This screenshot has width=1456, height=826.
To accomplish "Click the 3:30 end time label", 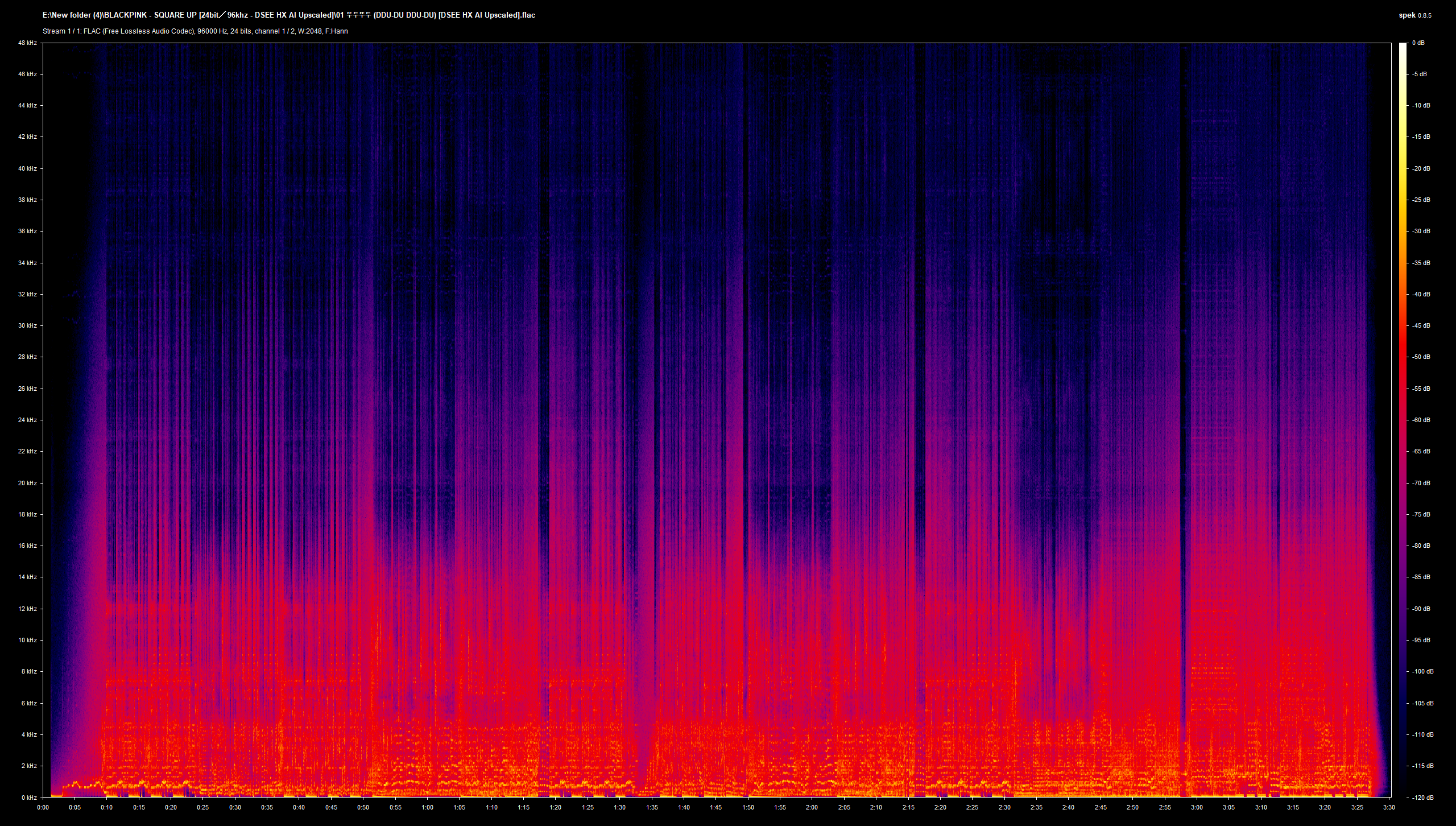I will coord(1389,807).
